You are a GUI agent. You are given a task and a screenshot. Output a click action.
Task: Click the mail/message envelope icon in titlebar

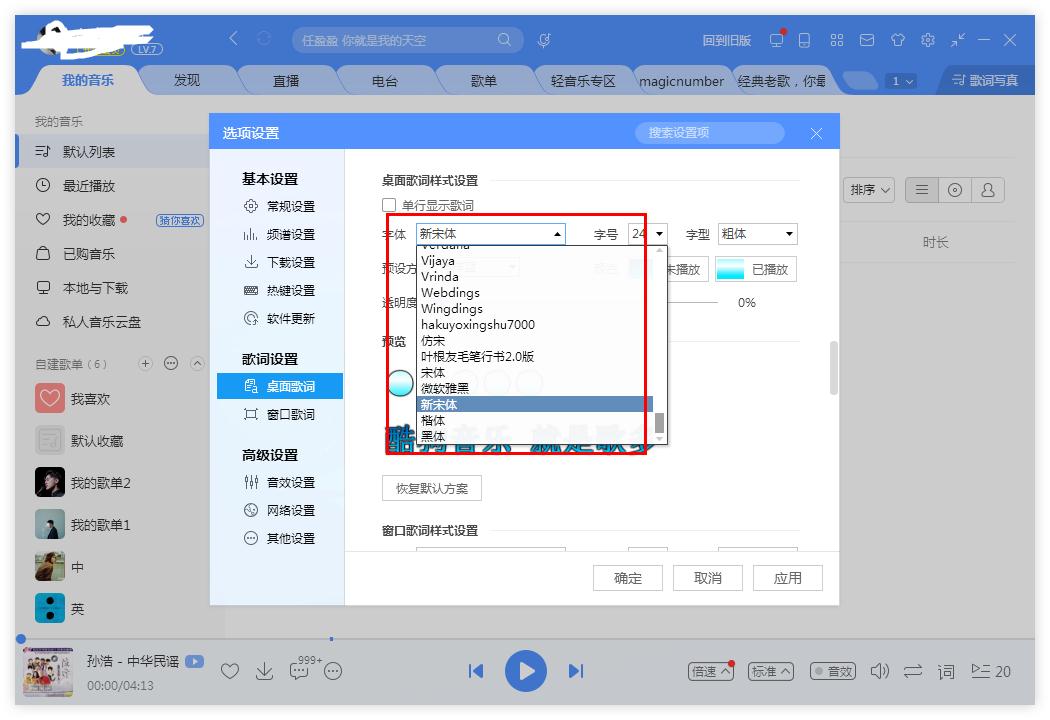tap(866, 40)
